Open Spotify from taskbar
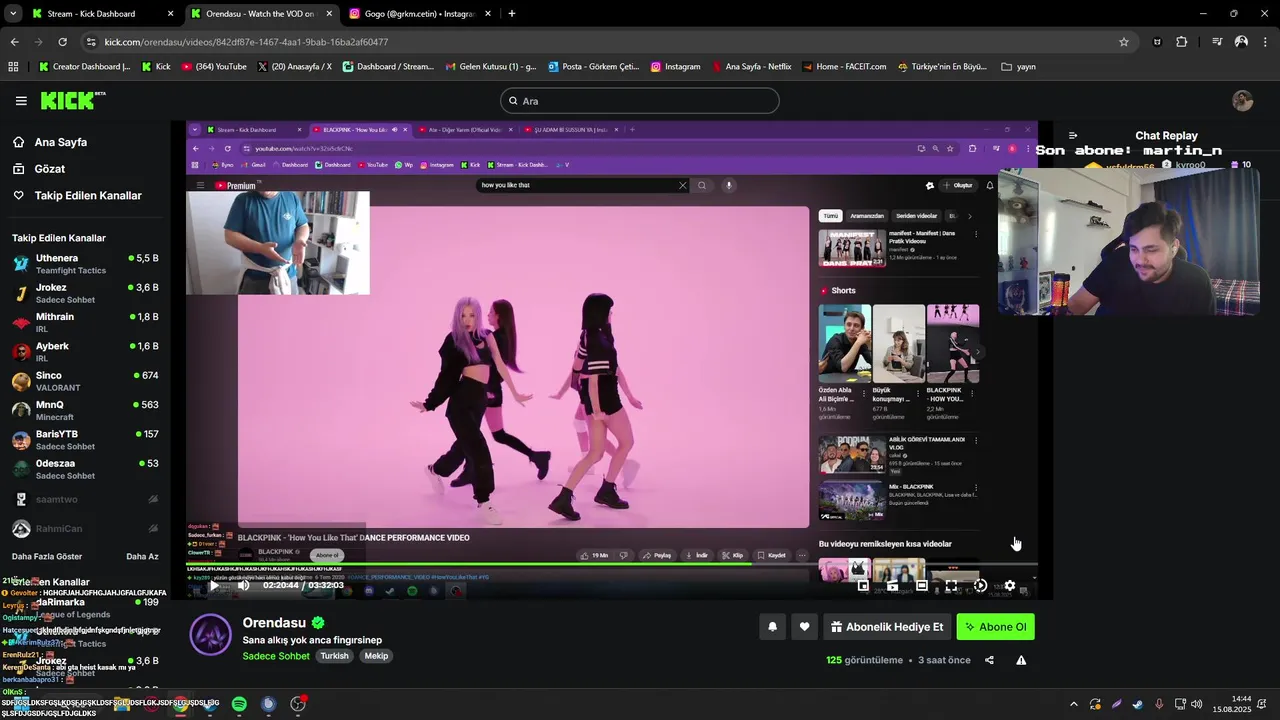This screenshot has height=720, width=1280. pos(239,704)
